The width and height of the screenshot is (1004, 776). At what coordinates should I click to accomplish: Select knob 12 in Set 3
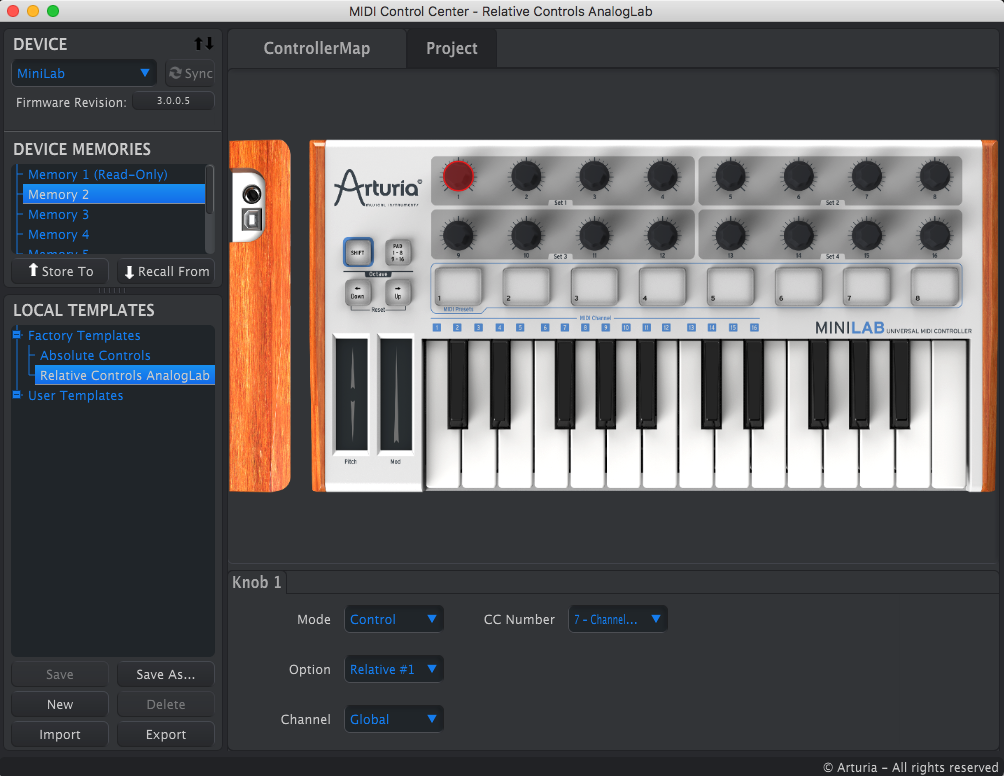662,234
